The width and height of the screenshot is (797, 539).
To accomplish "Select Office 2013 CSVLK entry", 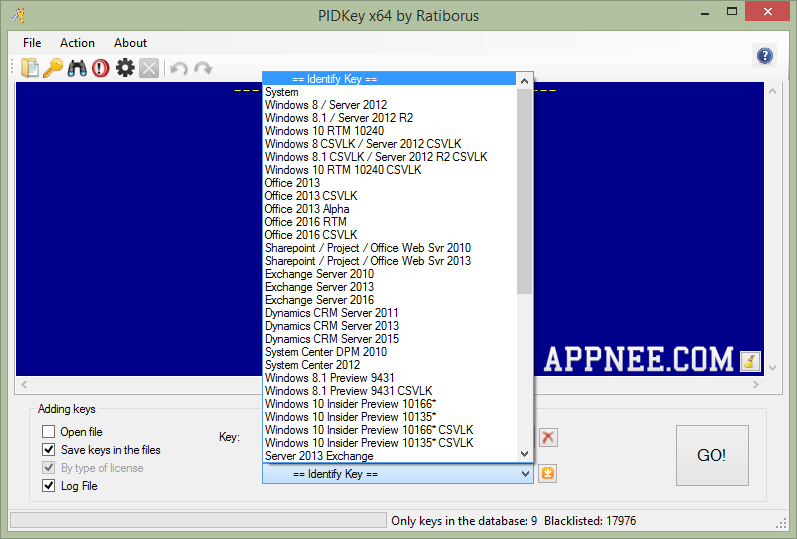I will 389,196.
